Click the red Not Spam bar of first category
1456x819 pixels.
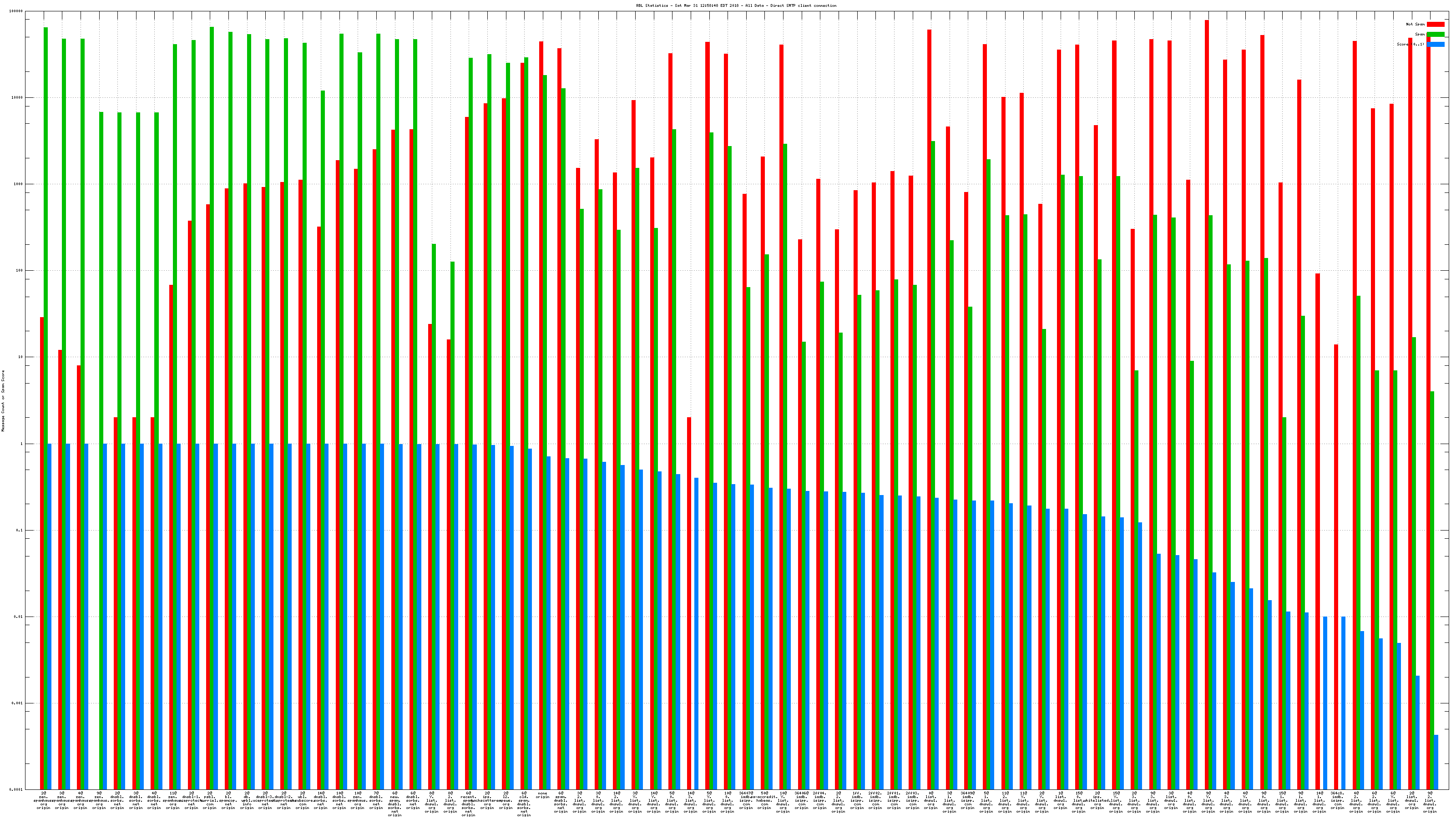[42, 553]
